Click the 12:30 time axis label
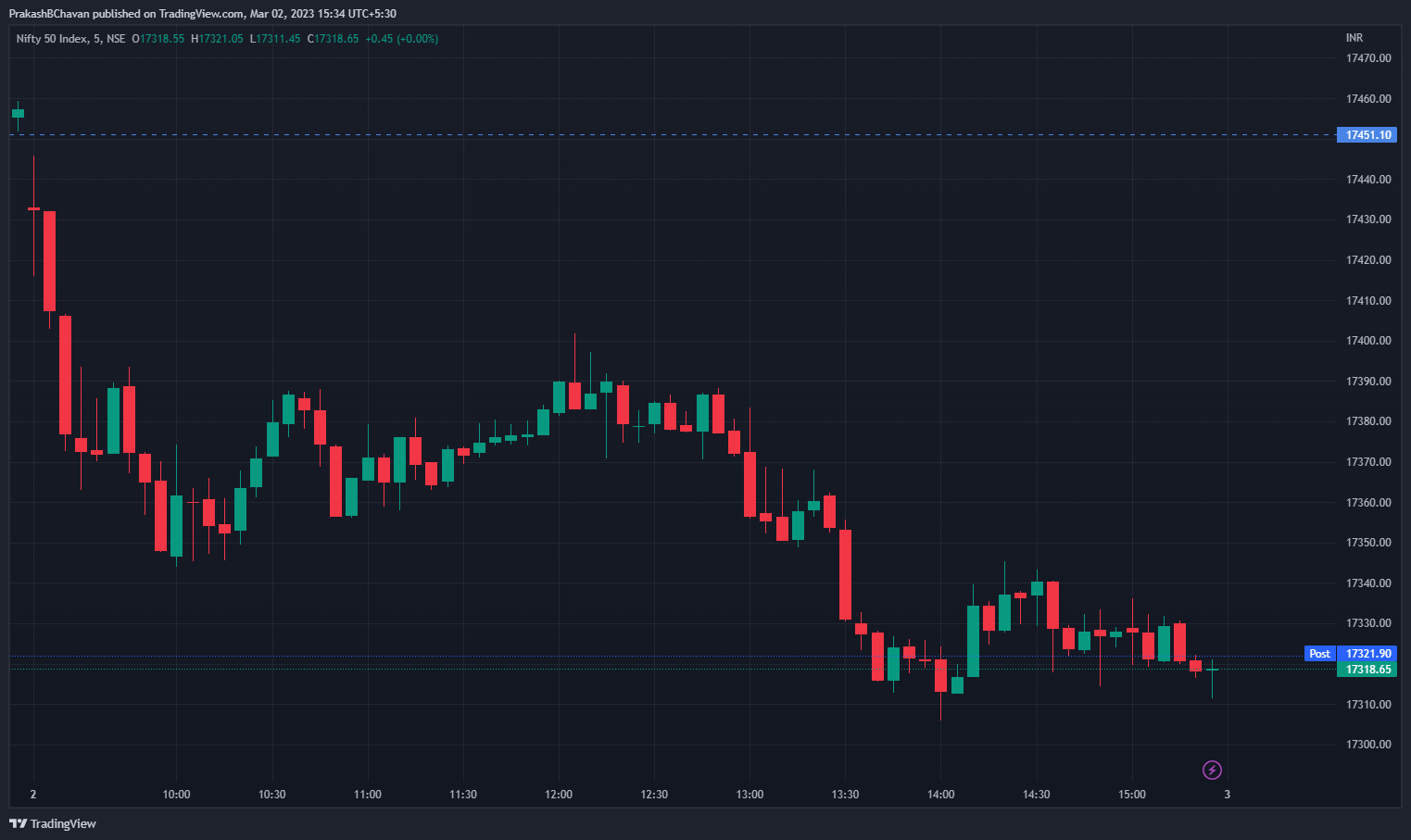The width and height of the screenshot is (1411, 840). 654,795
